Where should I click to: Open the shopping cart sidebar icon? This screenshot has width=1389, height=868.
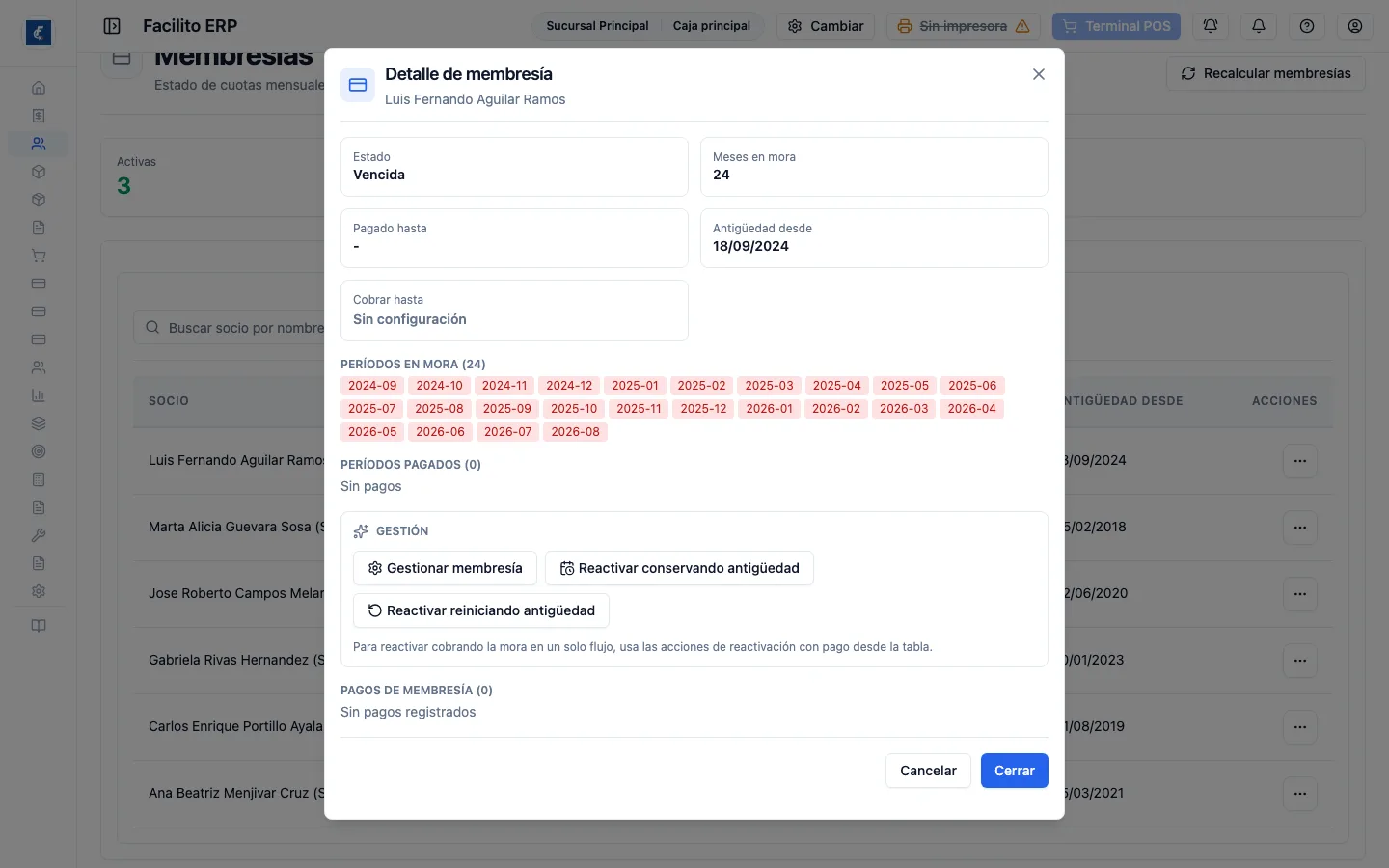click(39, 256)
